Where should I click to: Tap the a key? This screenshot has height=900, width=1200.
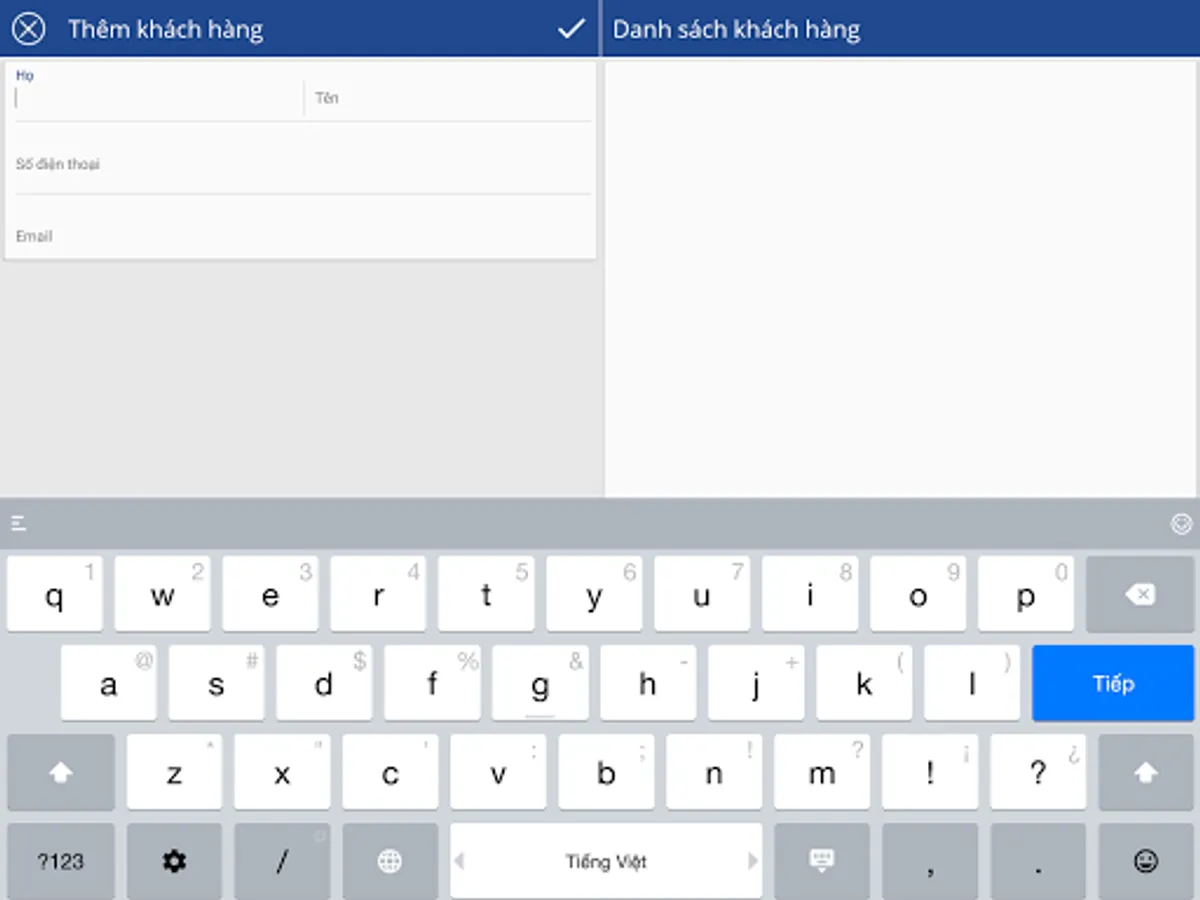pyautogui.click(x=108, y=683)
